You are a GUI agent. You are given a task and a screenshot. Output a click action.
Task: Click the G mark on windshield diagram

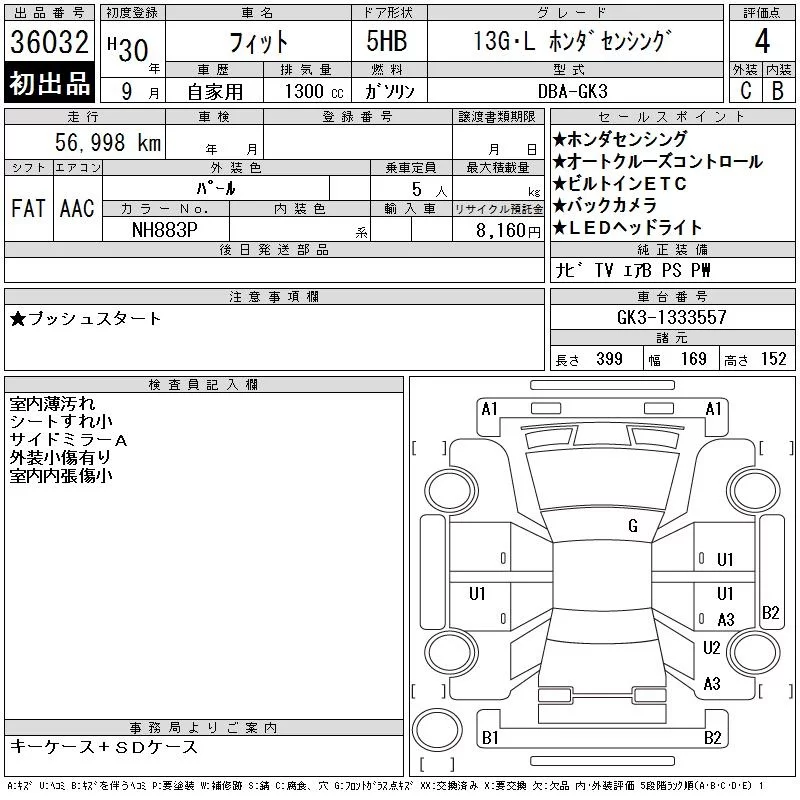pyautogui.click(x=633, y=526)
